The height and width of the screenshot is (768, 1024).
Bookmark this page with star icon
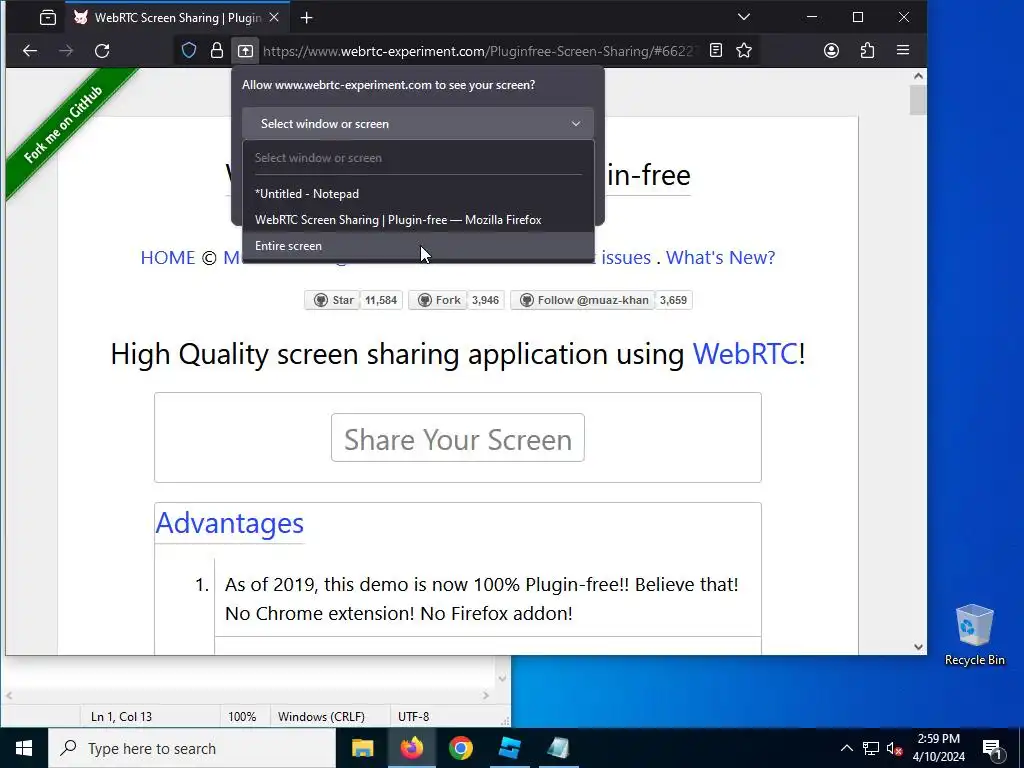tap(744, 50)
